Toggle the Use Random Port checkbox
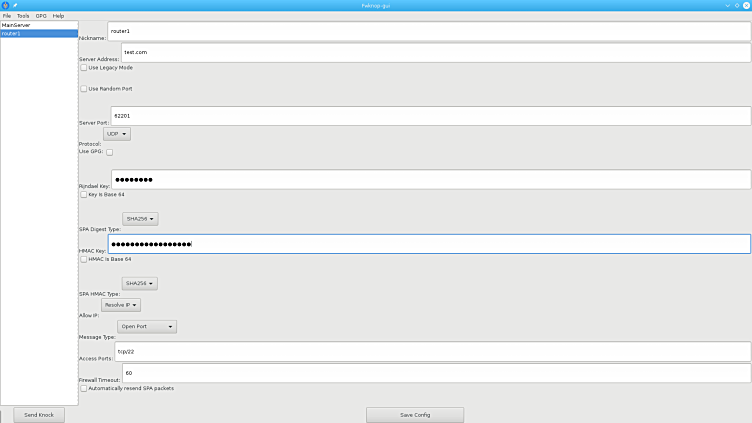752x423 pixels. [x=84, y=89]
